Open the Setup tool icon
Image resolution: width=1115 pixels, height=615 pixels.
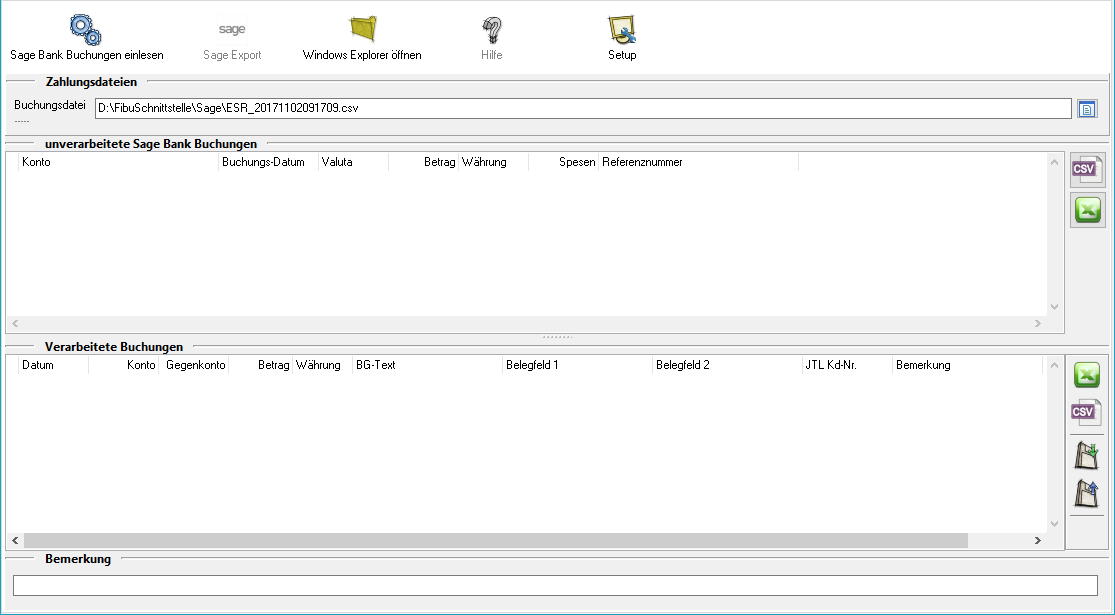click(622, 30)
